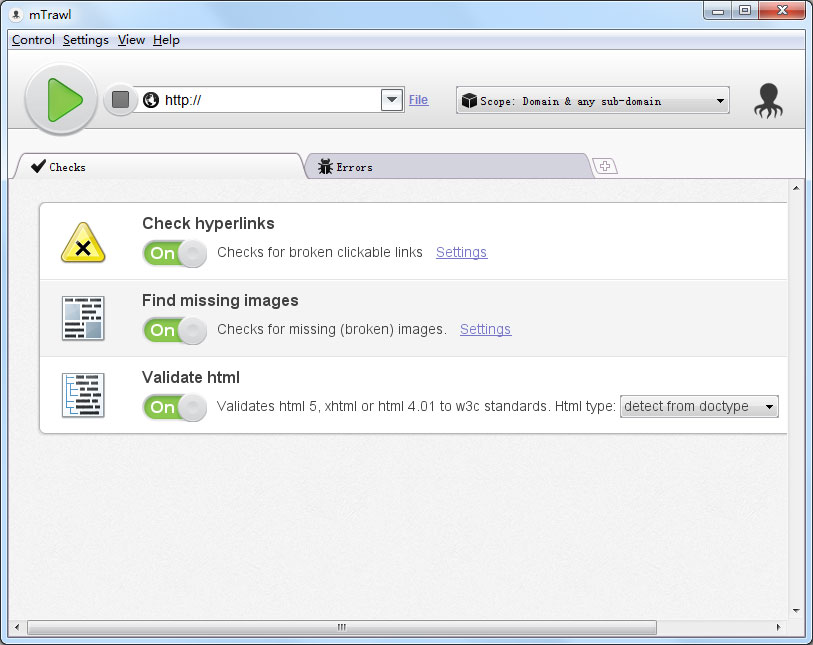The image size is (813, 645).
Task: Expand the URL history dropdown arrow
Action: coord(391,100)
